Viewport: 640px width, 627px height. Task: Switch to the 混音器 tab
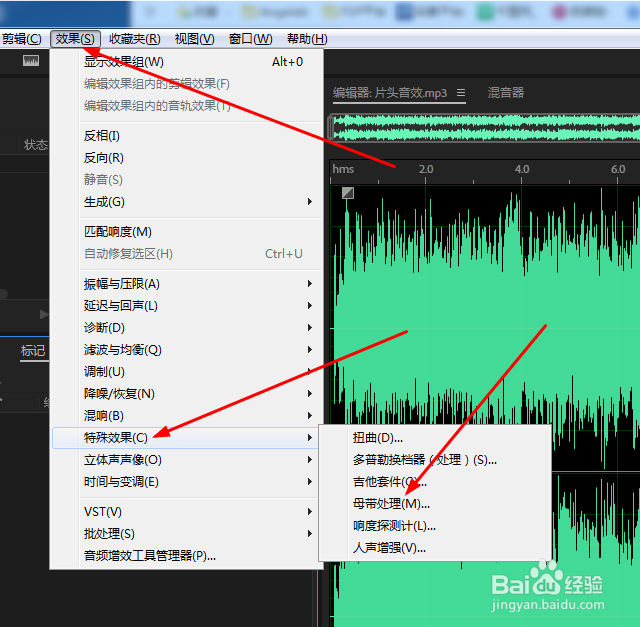(x=506, y=93)
